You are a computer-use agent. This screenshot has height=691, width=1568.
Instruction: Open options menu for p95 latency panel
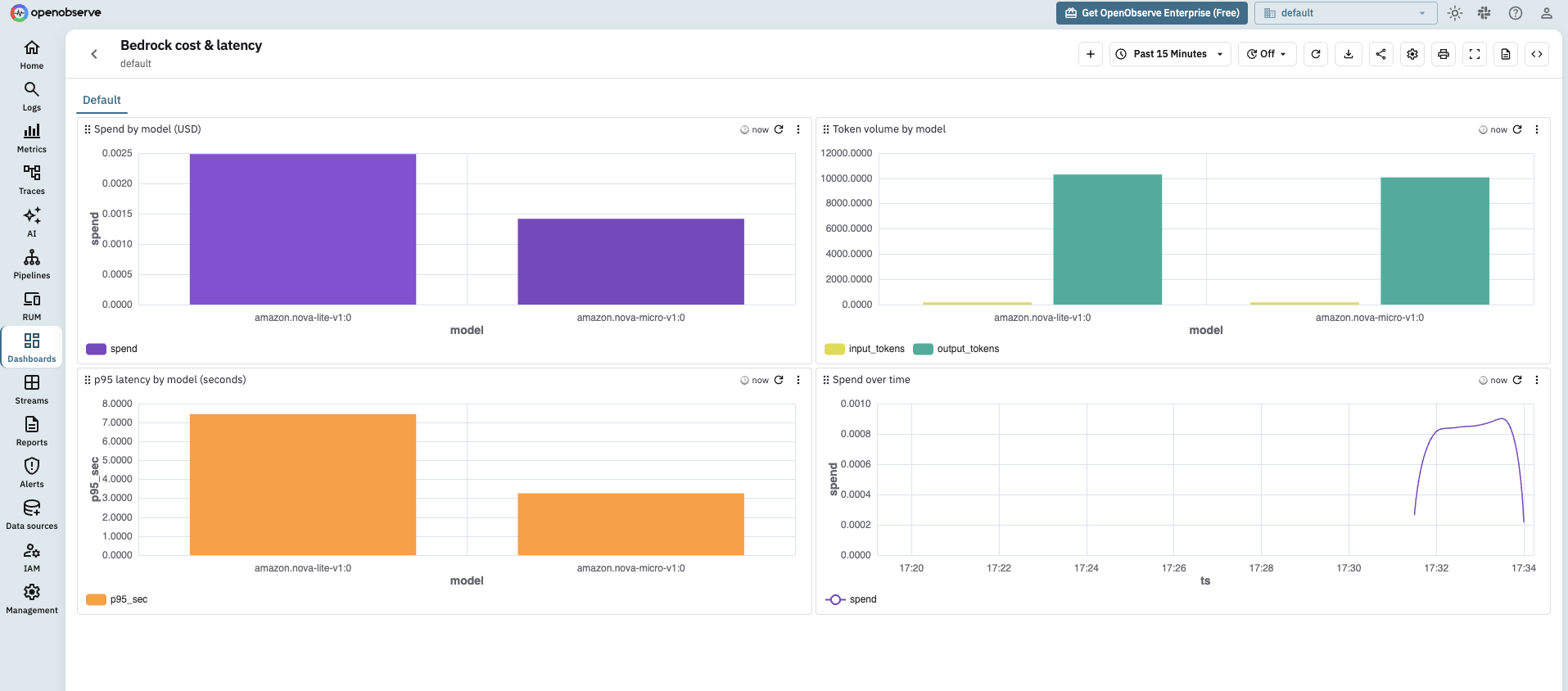pyautogui.click(x=798, y=380)
